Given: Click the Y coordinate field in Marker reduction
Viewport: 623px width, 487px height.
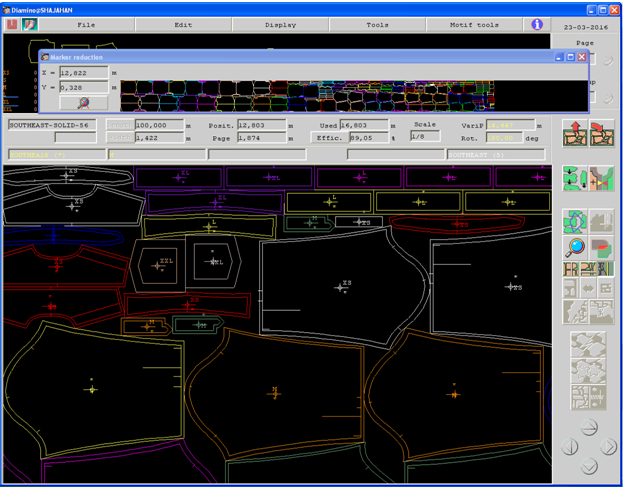Looking at the screenshot, I should [x=83, y=88].
